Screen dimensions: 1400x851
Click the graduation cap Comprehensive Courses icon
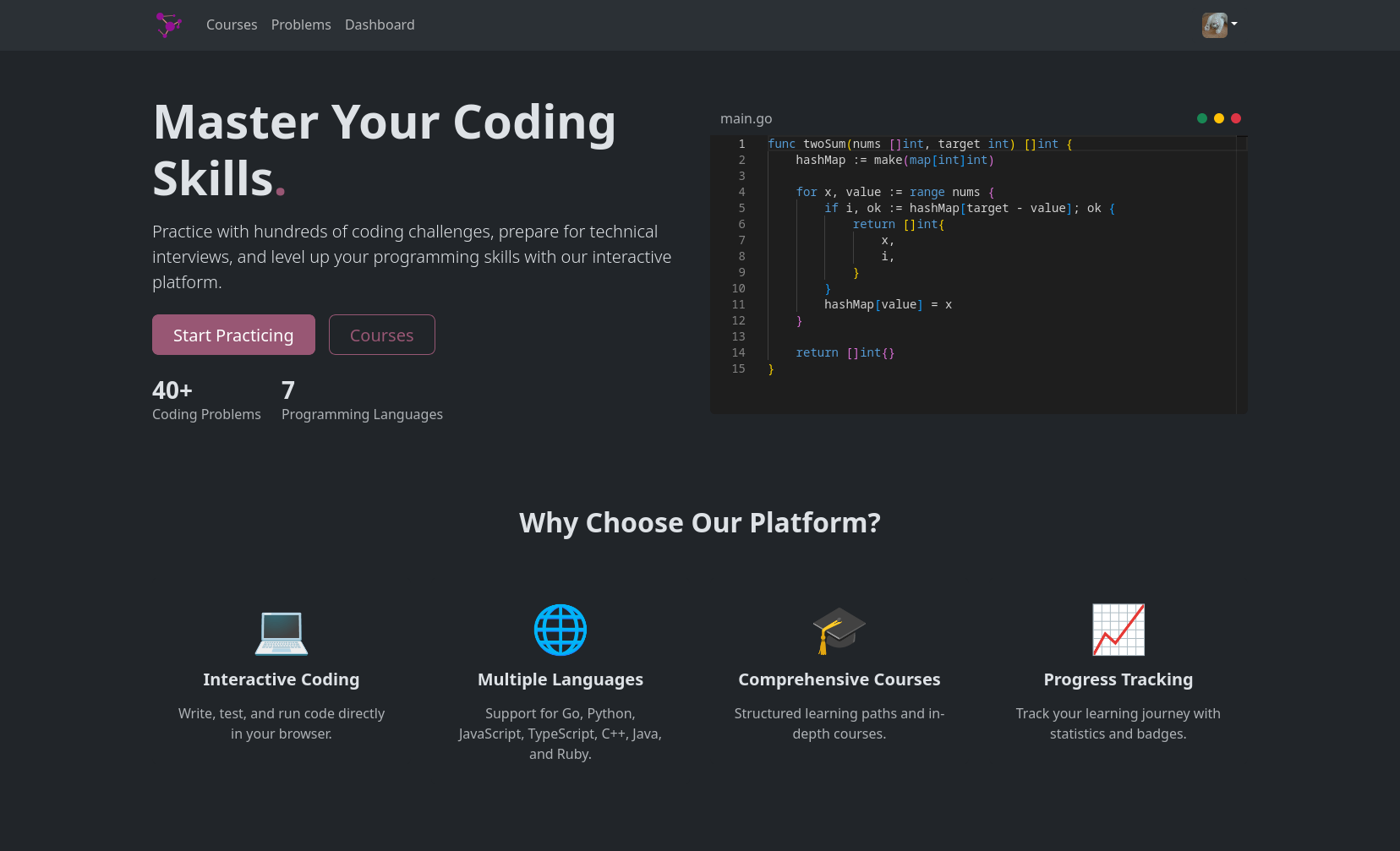coord(839,630)
